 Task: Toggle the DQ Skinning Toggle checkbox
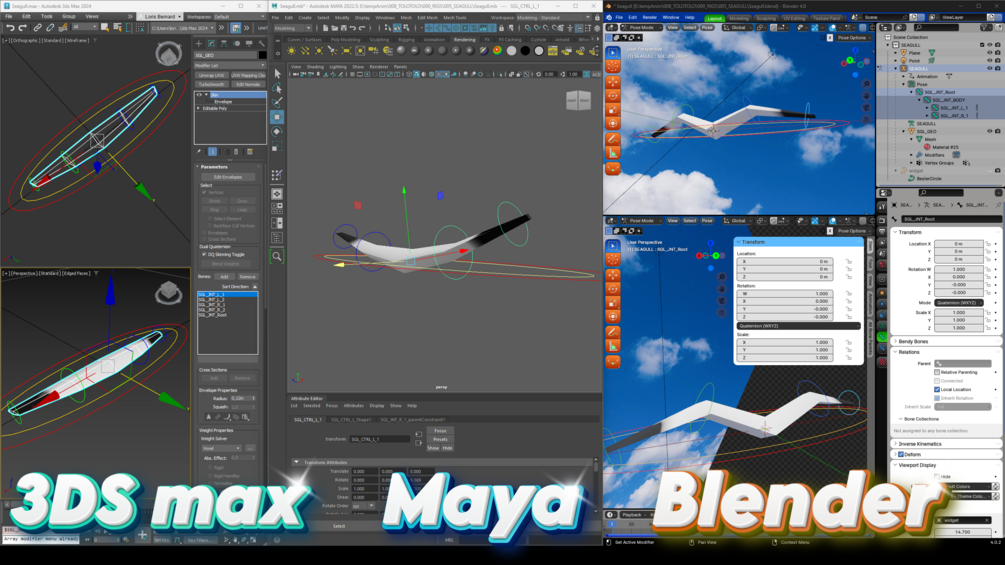[x=204, y=254]
